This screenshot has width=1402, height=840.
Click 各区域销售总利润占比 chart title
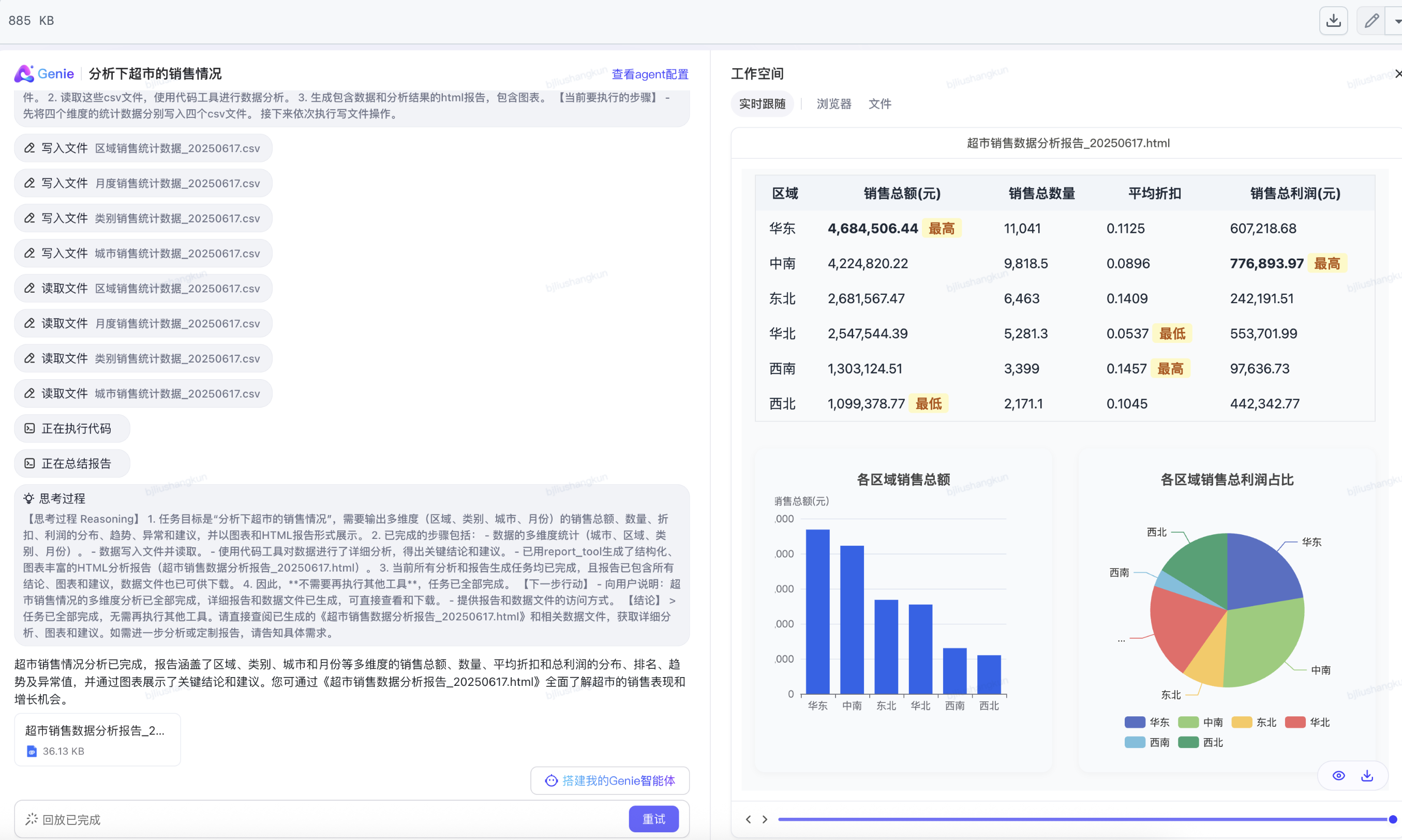pos(1227,479)
